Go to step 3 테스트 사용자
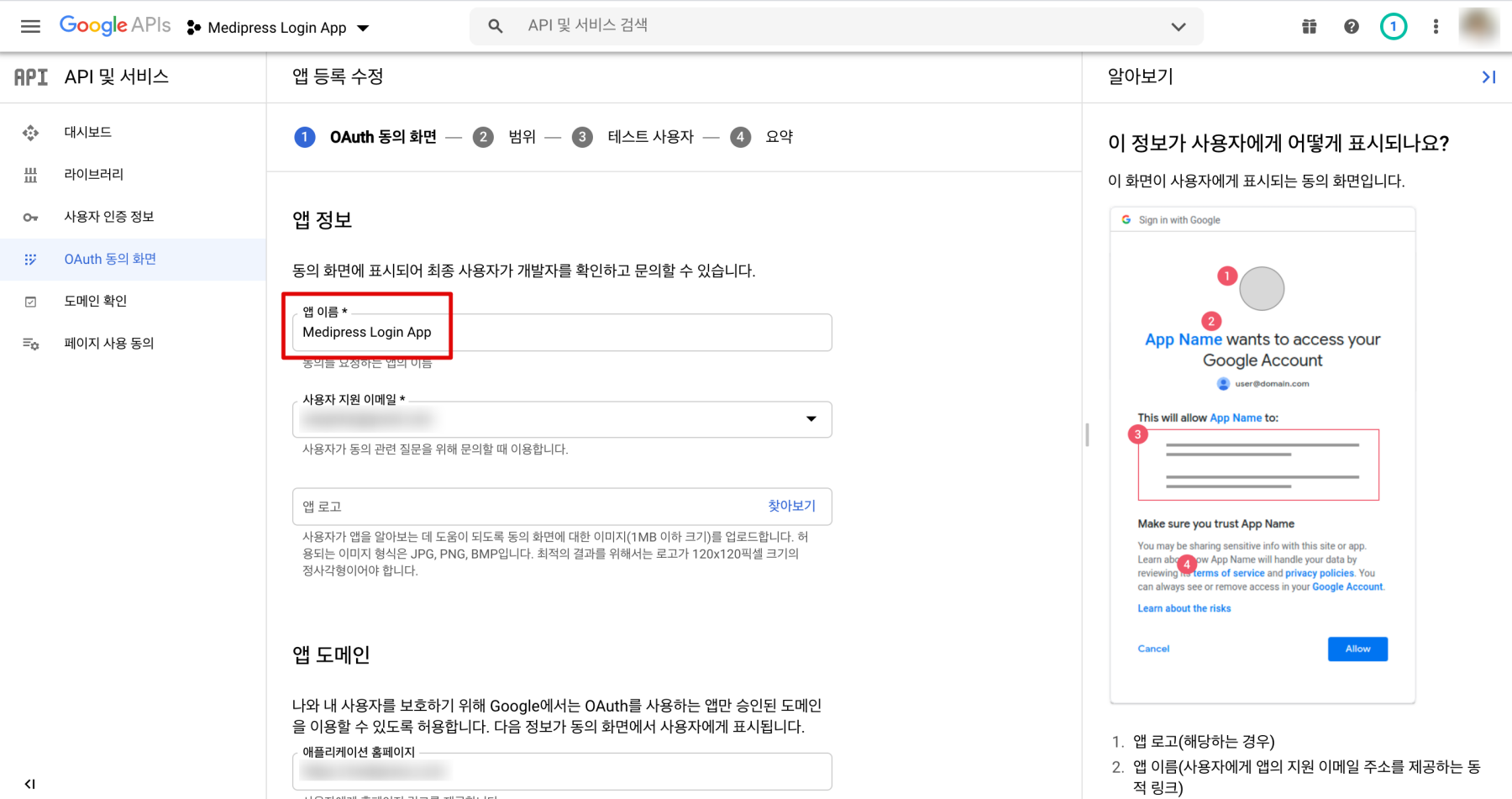The image size is (1512, 799). coord(633,137)
